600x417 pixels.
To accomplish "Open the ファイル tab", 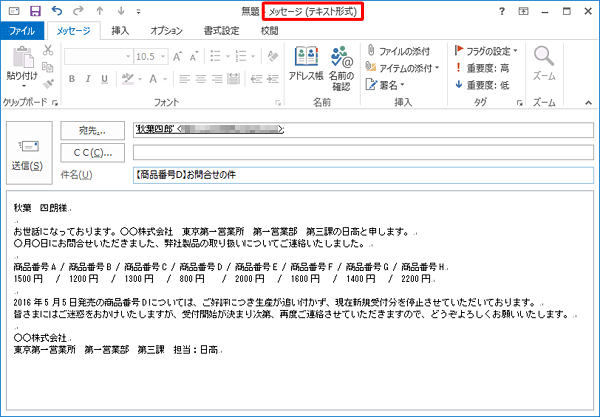I will pyautogui.click(x=22, y=31).
